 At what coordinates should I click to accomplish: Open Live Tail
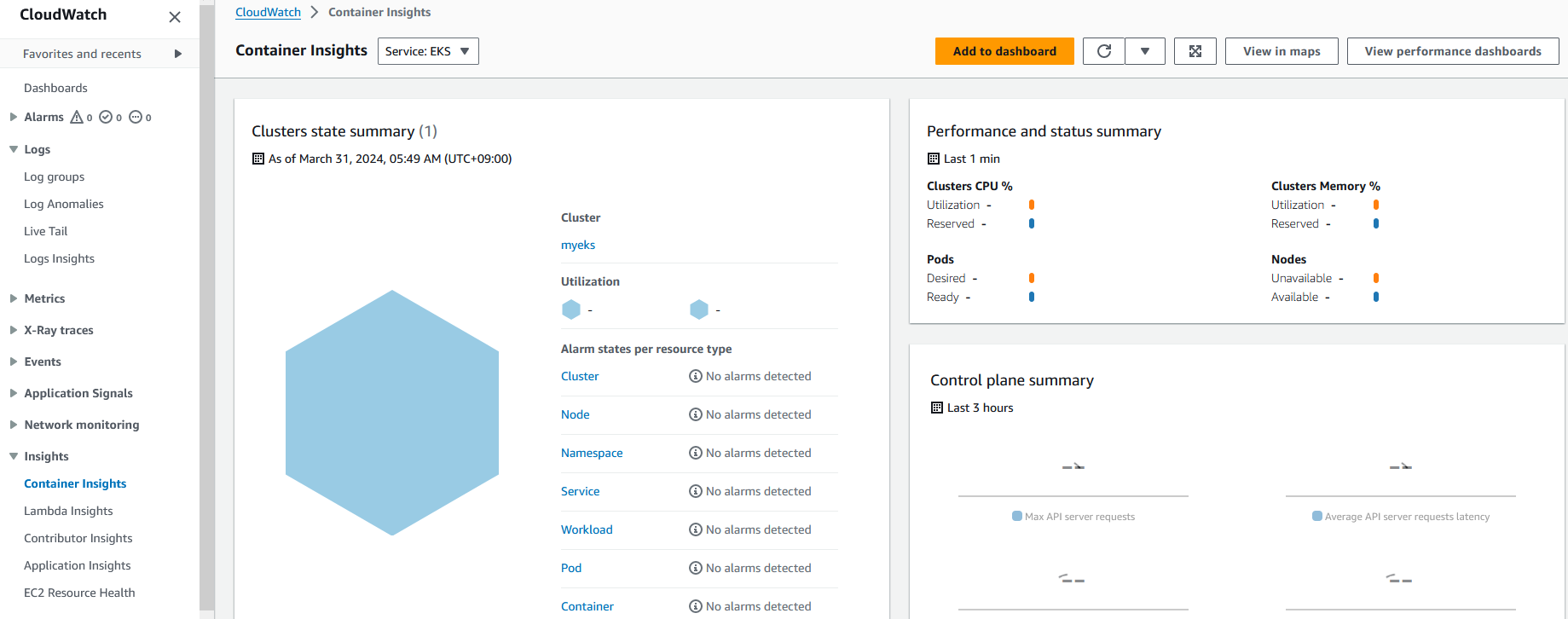click(45, 231)
